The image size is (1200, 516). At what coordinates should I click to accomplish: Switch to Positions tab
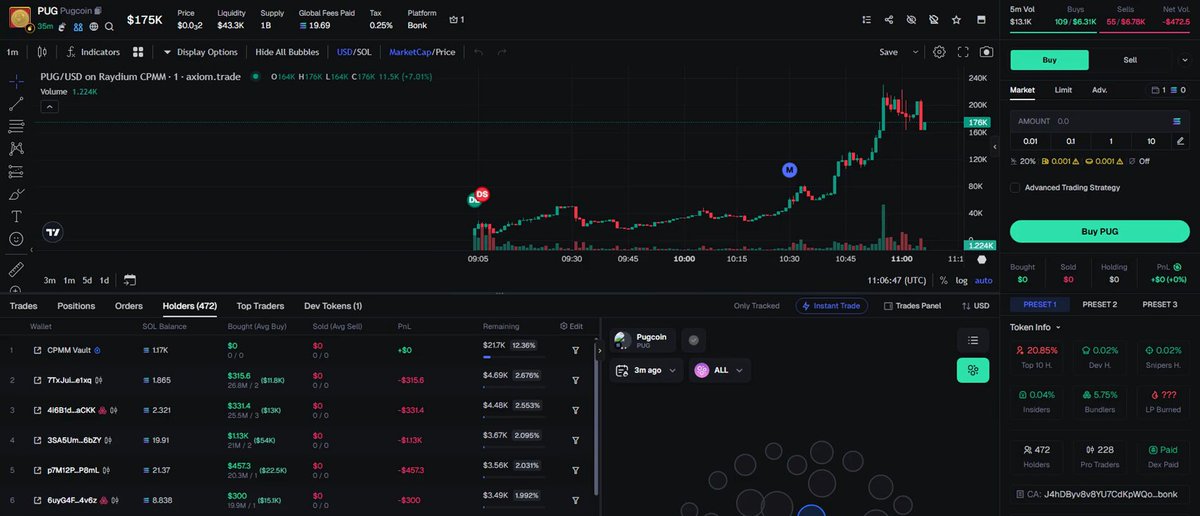coord(76,306)
